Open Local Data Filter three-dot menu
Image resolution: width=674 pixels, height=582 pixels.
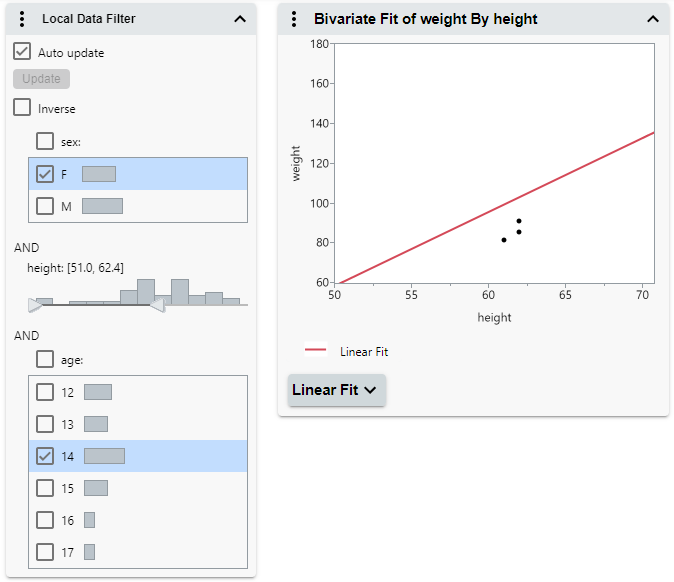pyautogui.click(x=22, y=18)
